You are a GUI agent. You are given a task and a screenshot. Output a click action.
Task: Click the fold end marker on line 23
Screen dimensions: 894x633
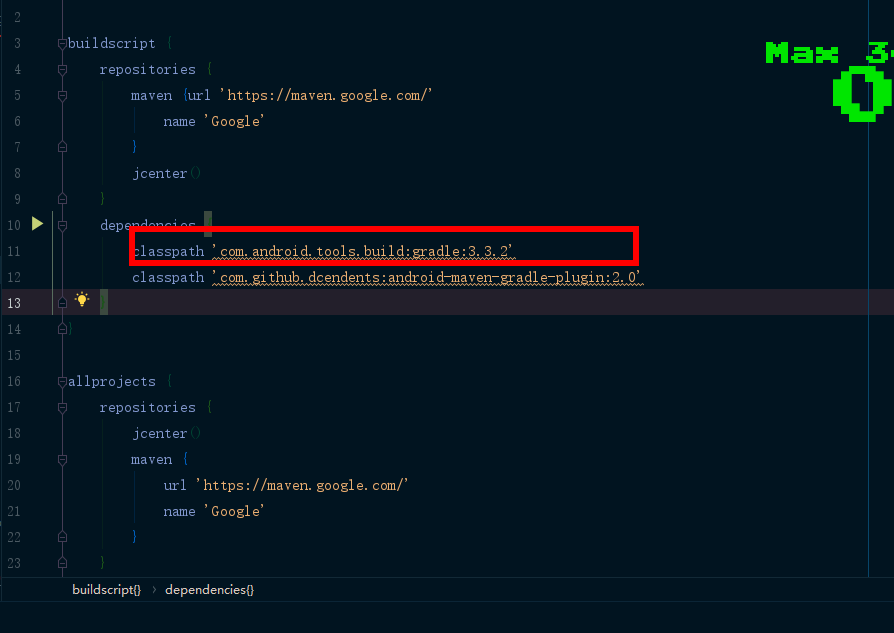(x=62, y=563)
